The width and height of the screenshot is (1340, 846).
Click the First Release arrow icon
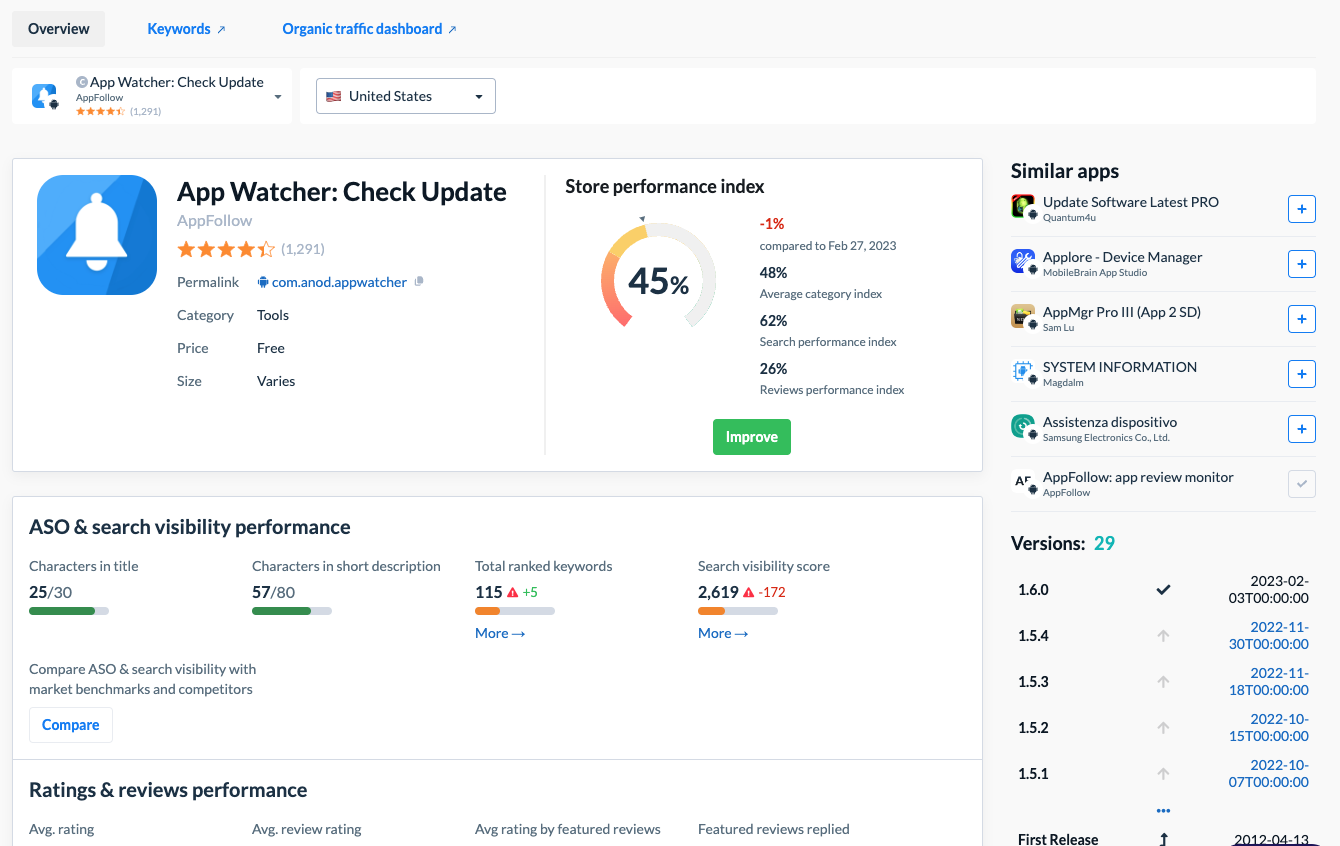tap(1163, 839)
